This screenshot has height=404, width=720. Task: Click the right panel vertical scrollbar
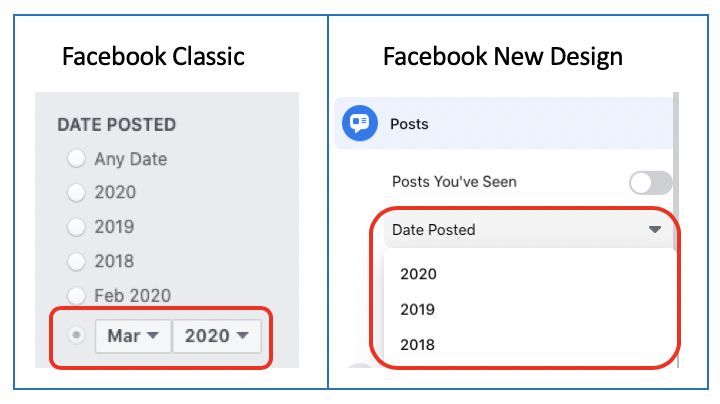676,230
